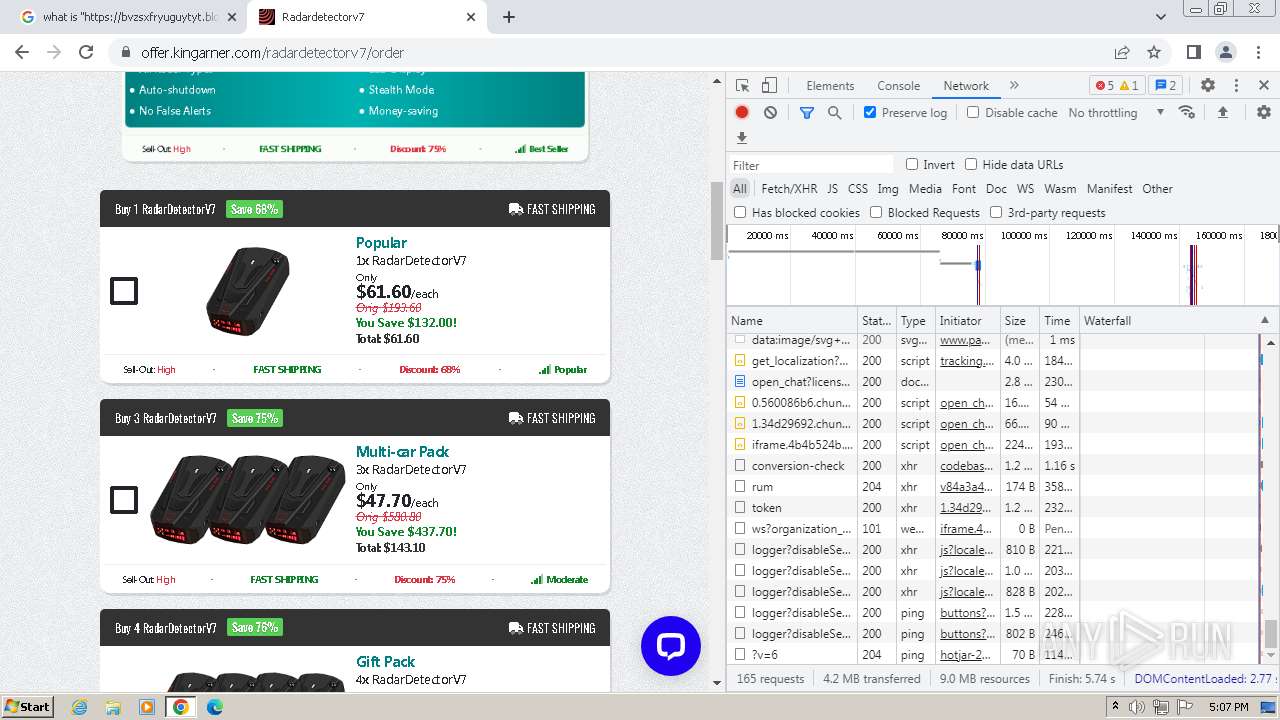The image size is (1280, 720).
Task: Select the Buy 3 Multi-car Pack checkbox
Action: [x=124, y=500]
